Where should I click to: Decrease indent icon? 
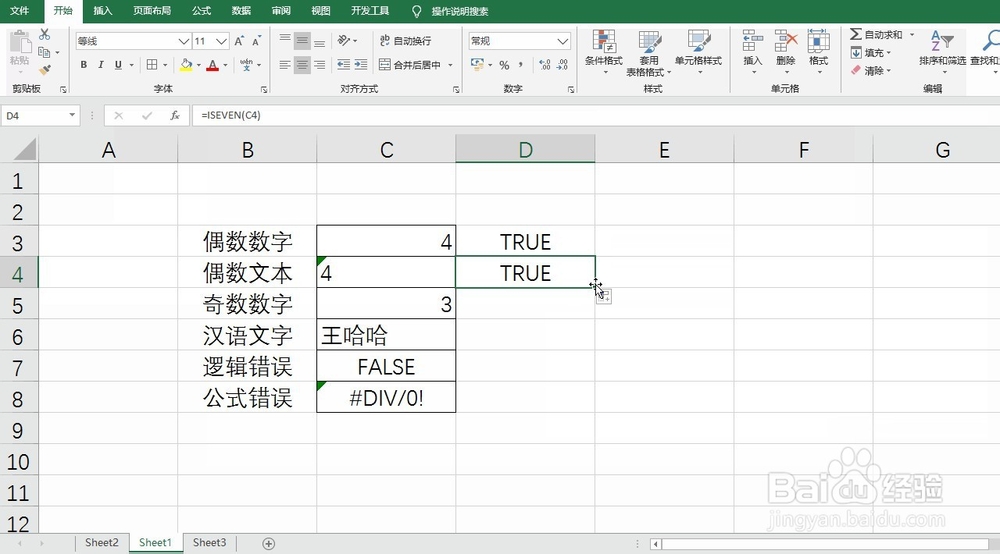tap(344, 65)
